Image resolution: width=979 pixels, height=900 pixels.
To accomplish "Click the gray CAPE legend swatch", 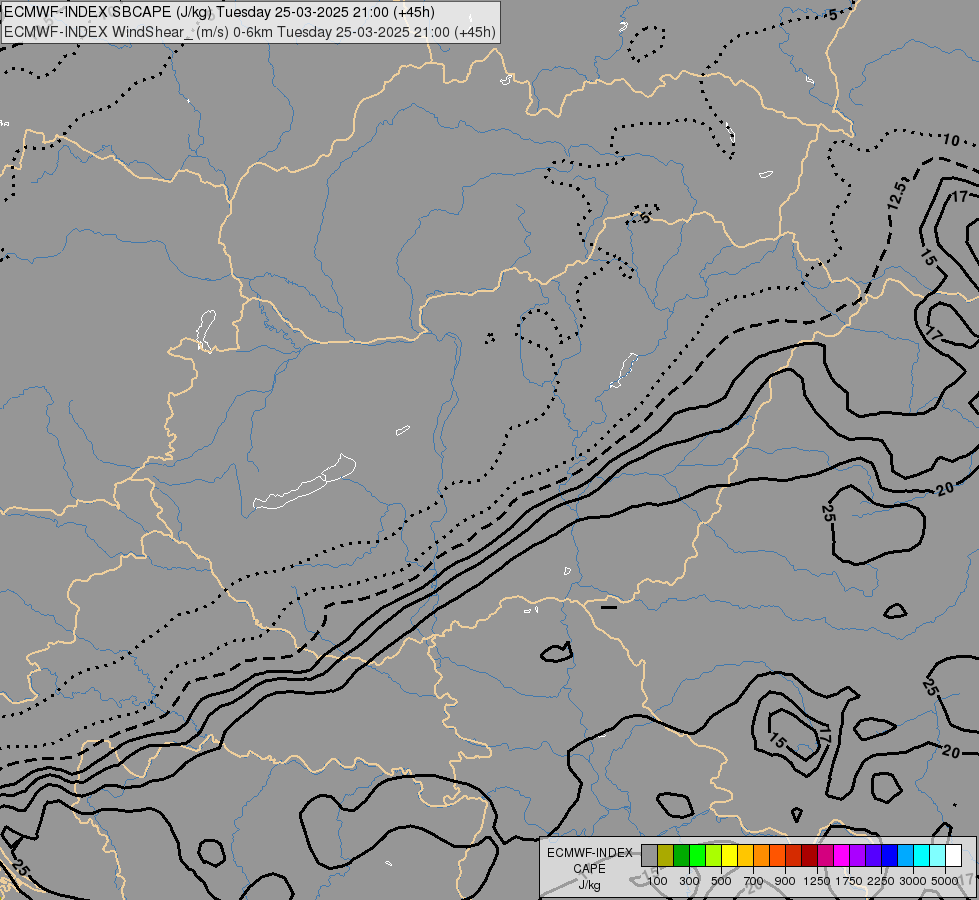I will (649, 856).
